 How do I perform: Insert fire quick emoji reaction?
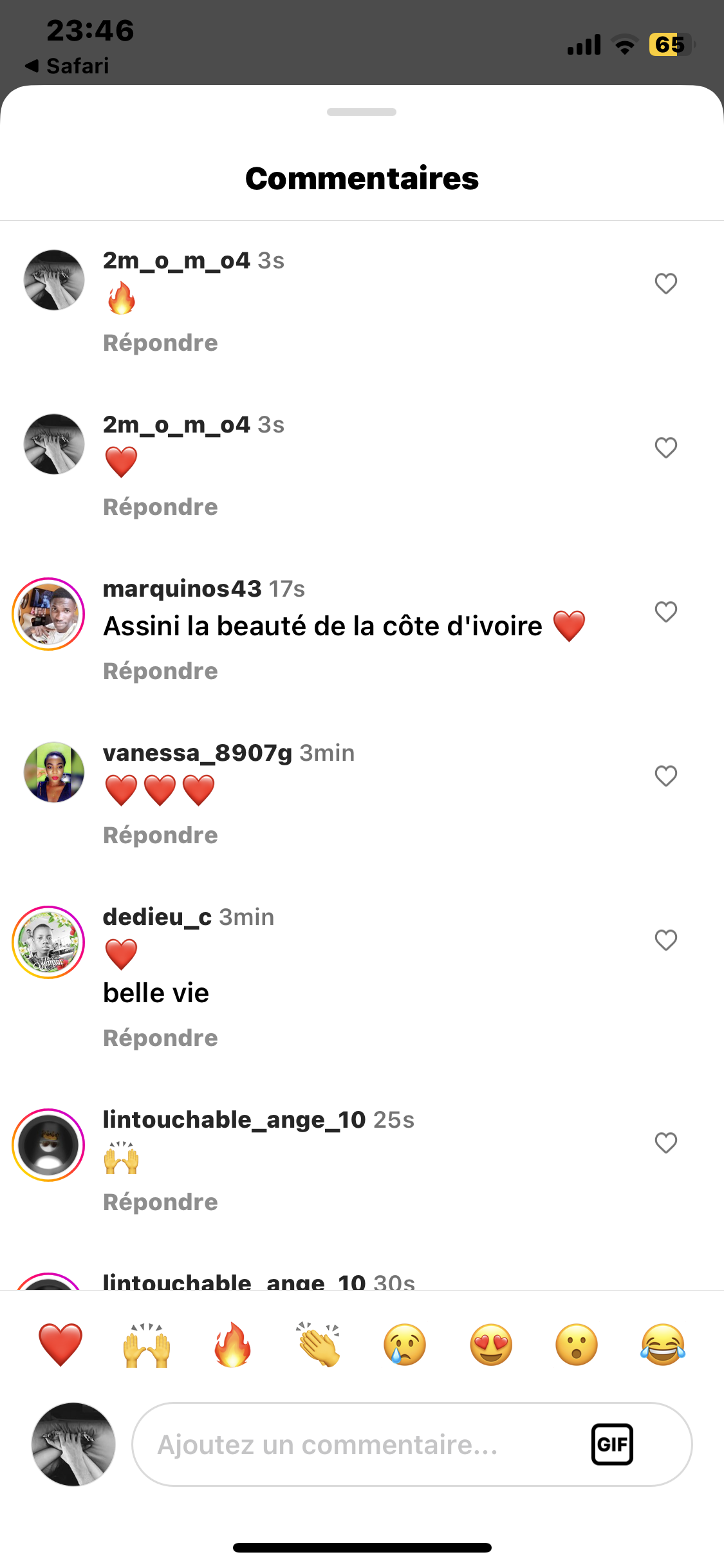232,1345
